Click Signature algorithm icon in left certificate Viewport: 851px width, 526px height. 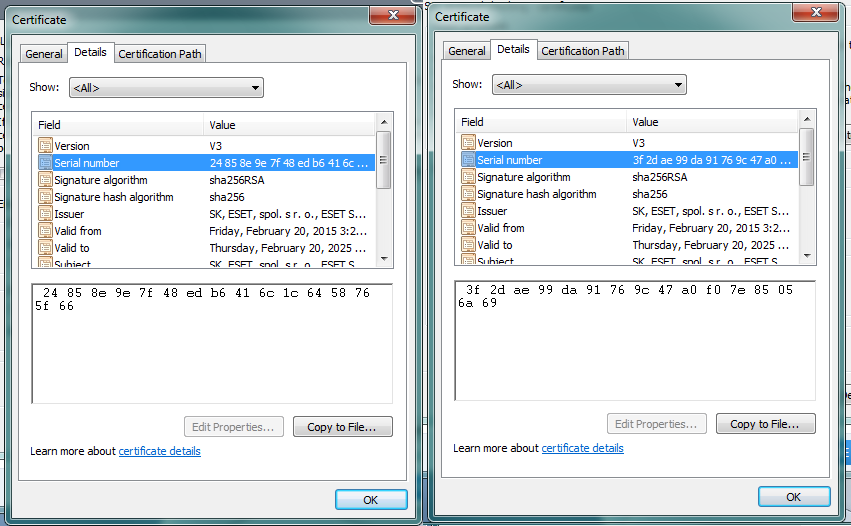[x=45, y=180]
